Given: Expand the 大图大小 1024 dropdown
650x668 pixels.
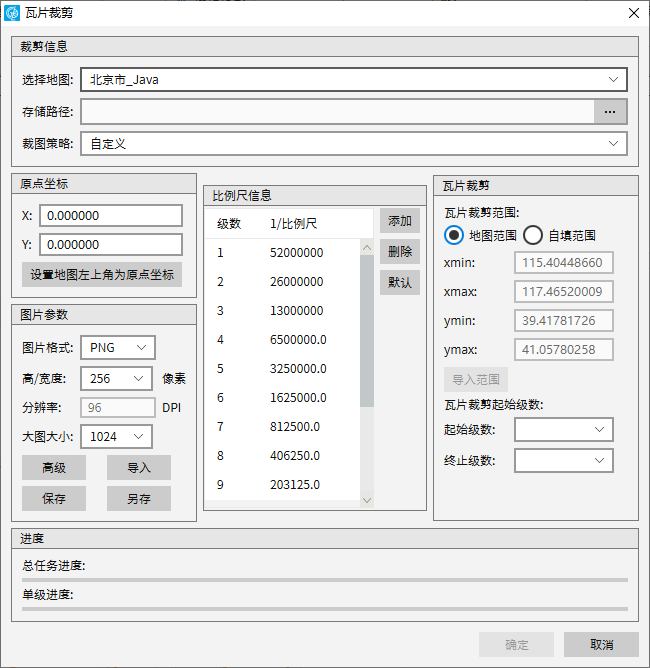Looking at the screenshot, I should pos(115,436).
